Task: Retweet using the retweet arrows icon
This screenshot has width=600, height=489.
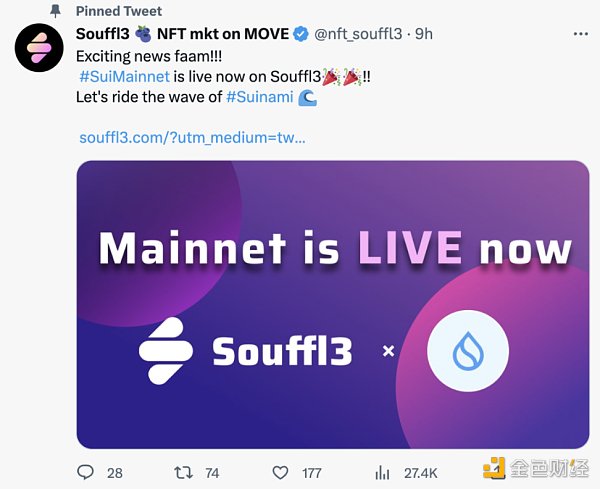Action: (183, 471)
